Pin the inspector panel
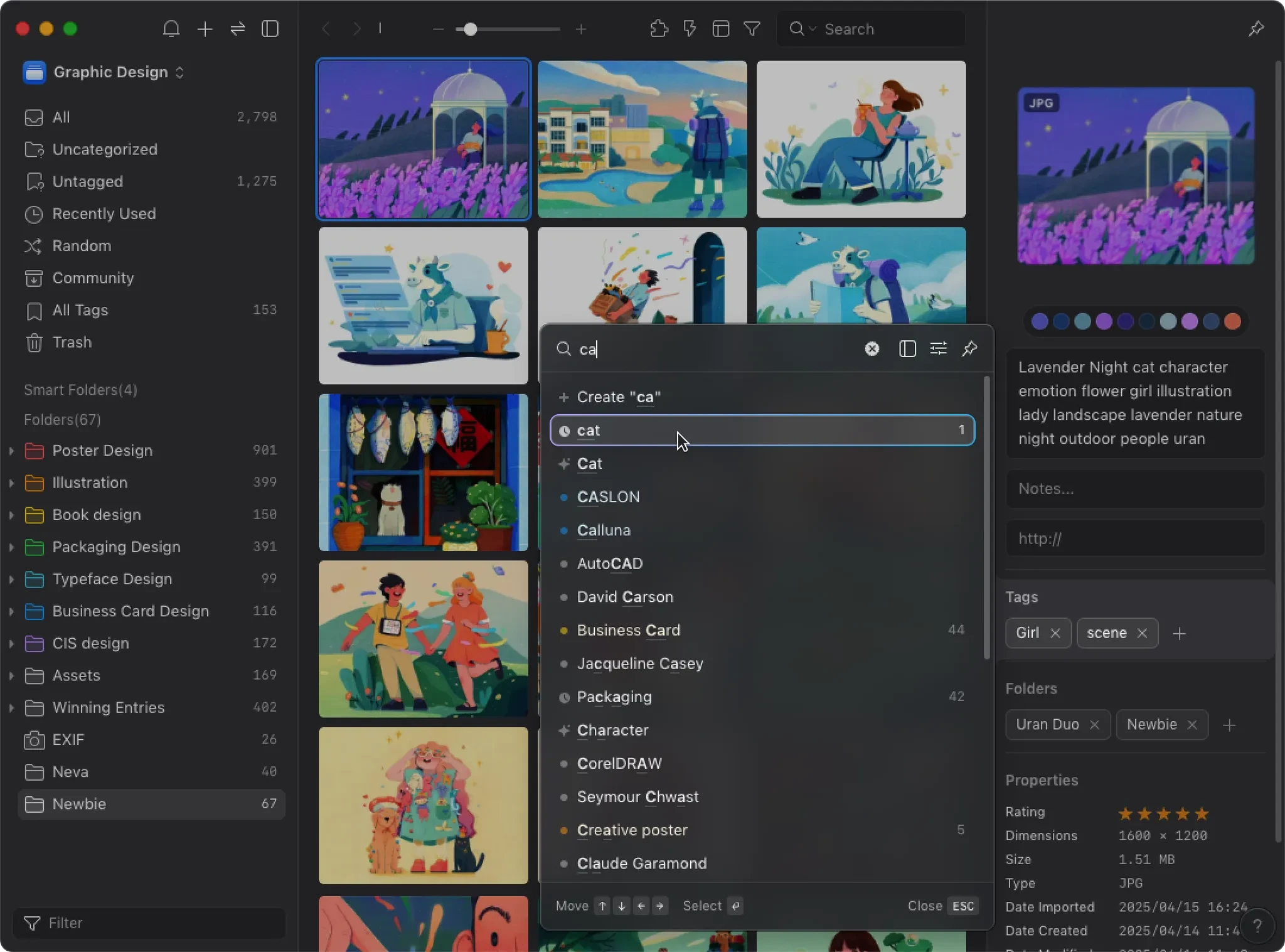Screen dimensions: 1285x952 click(x=1256, y=29)
